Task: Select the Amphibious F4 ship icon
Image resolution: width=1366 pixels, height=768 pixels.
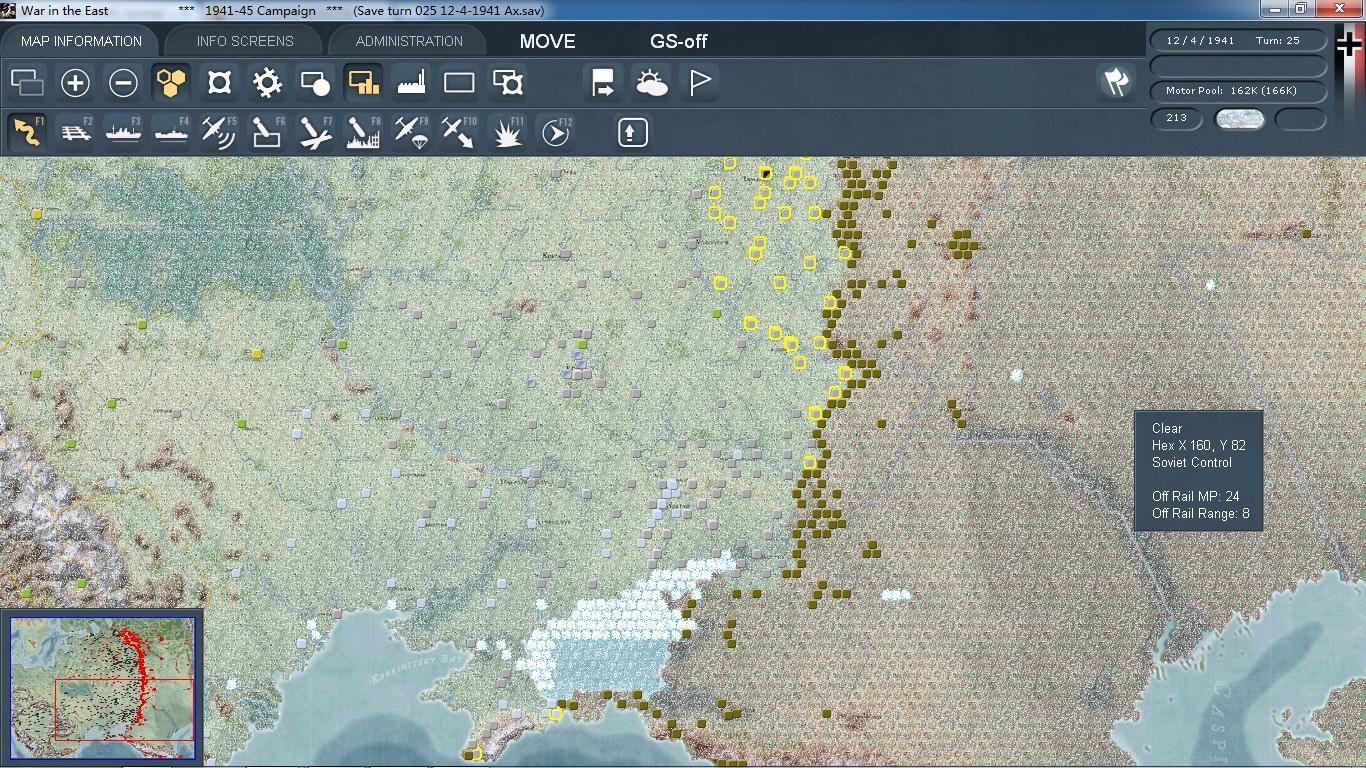Action: point(171,132)
